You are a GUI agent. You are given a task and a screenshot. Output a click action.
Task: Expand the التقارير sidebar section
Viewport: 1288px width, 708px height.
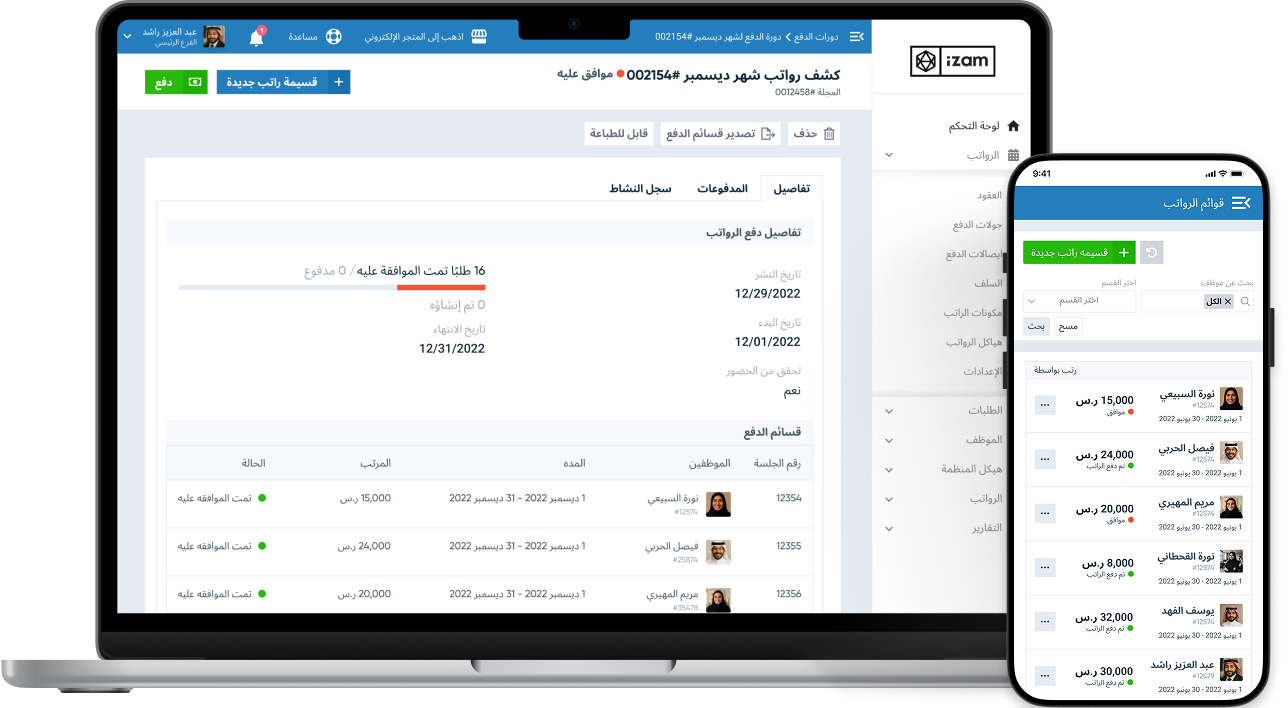(x=889, y=527)
